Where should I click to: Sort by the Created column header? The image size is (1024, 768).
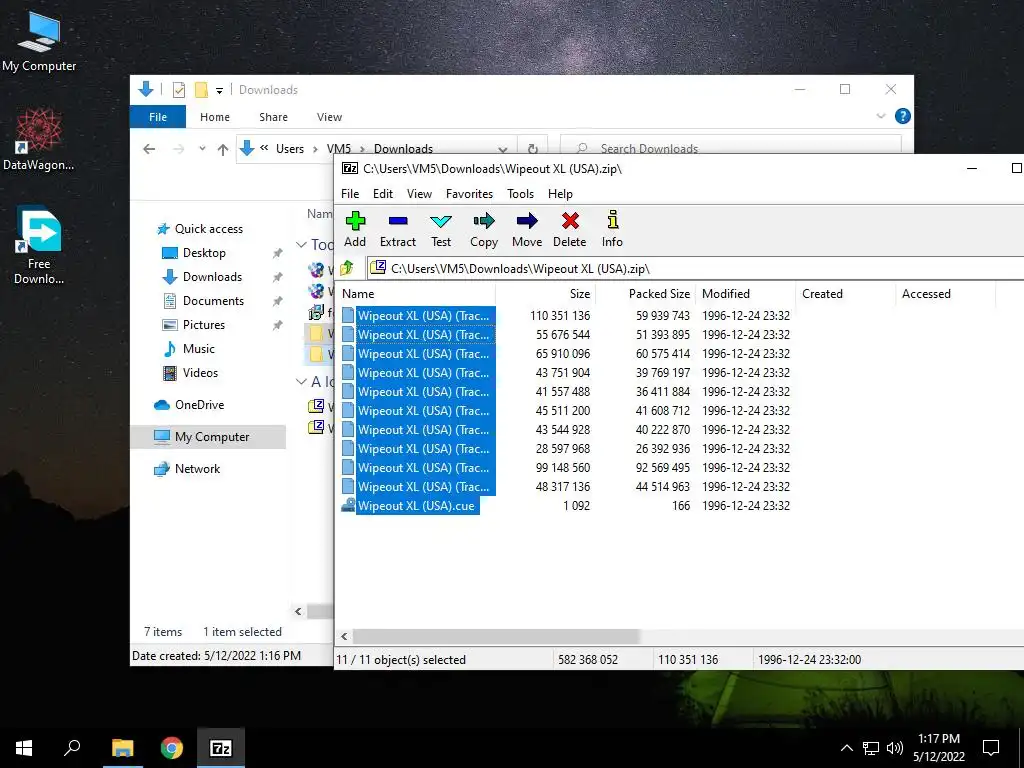845,294
